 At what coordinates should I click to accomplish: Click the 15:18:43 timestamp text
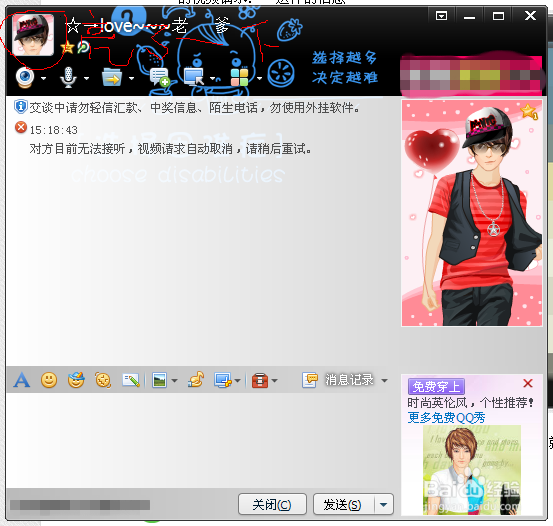pos(54,130)
